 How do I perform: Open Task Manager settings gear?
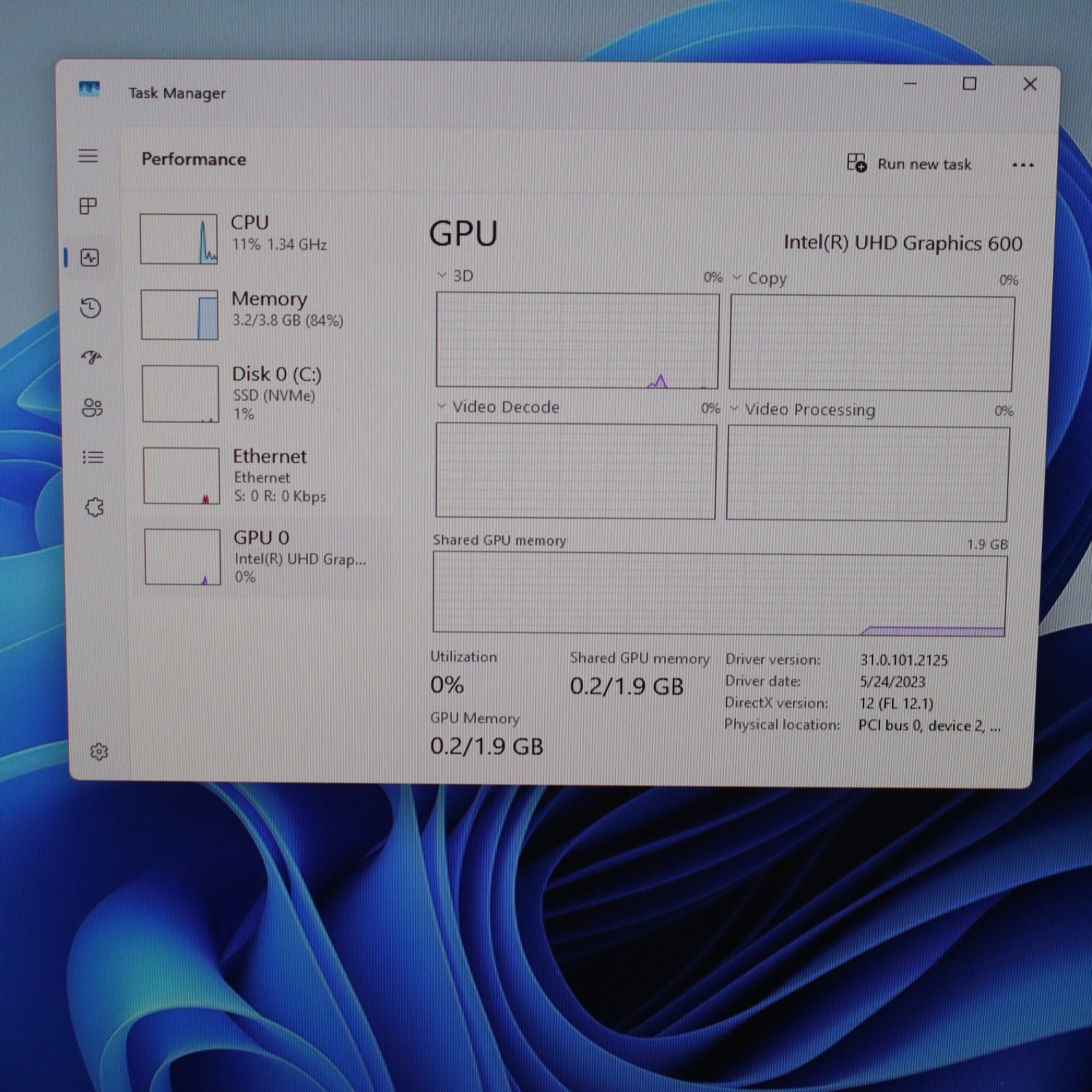click(x=99, y=751)
